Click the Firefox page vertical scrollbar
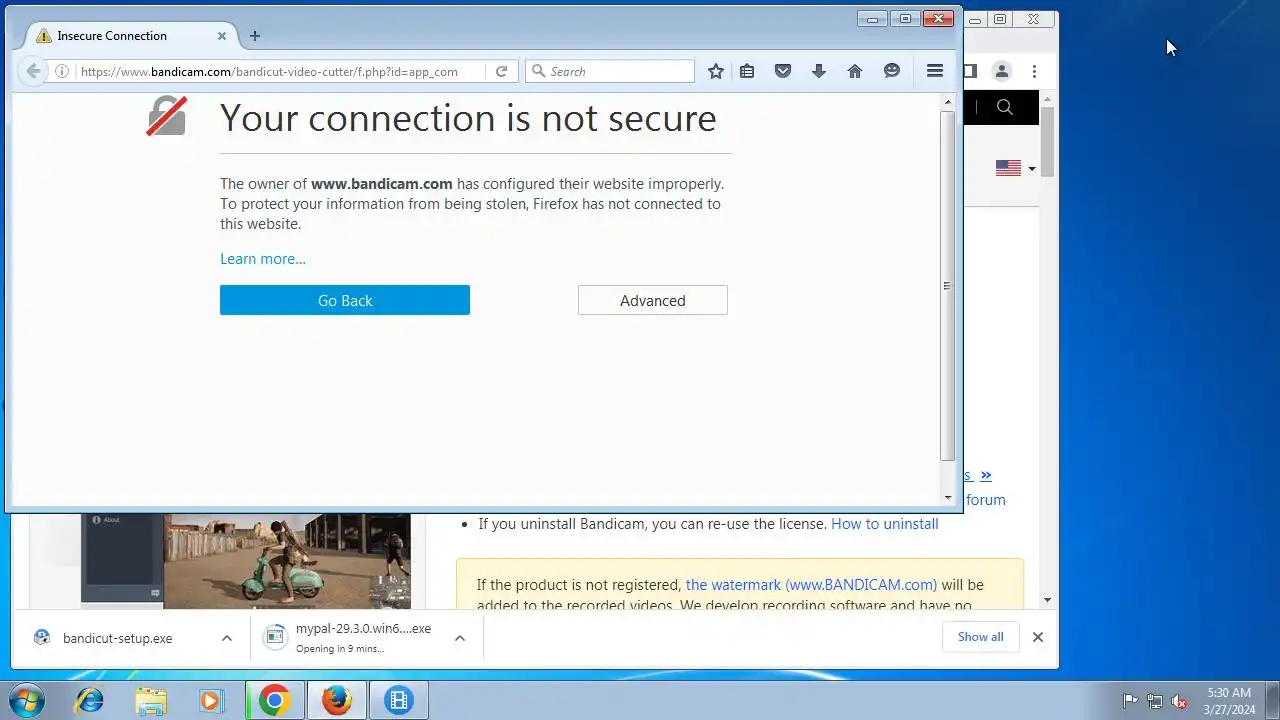The image size is (1280, 720). tap(948, 286)
